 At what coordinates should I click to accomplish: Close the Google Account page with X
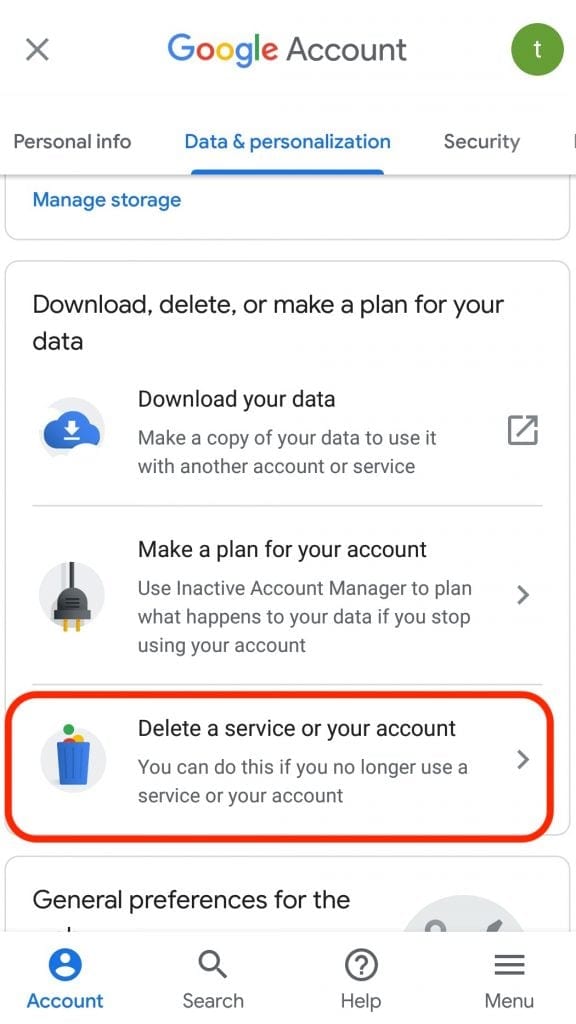click(37, 50)
